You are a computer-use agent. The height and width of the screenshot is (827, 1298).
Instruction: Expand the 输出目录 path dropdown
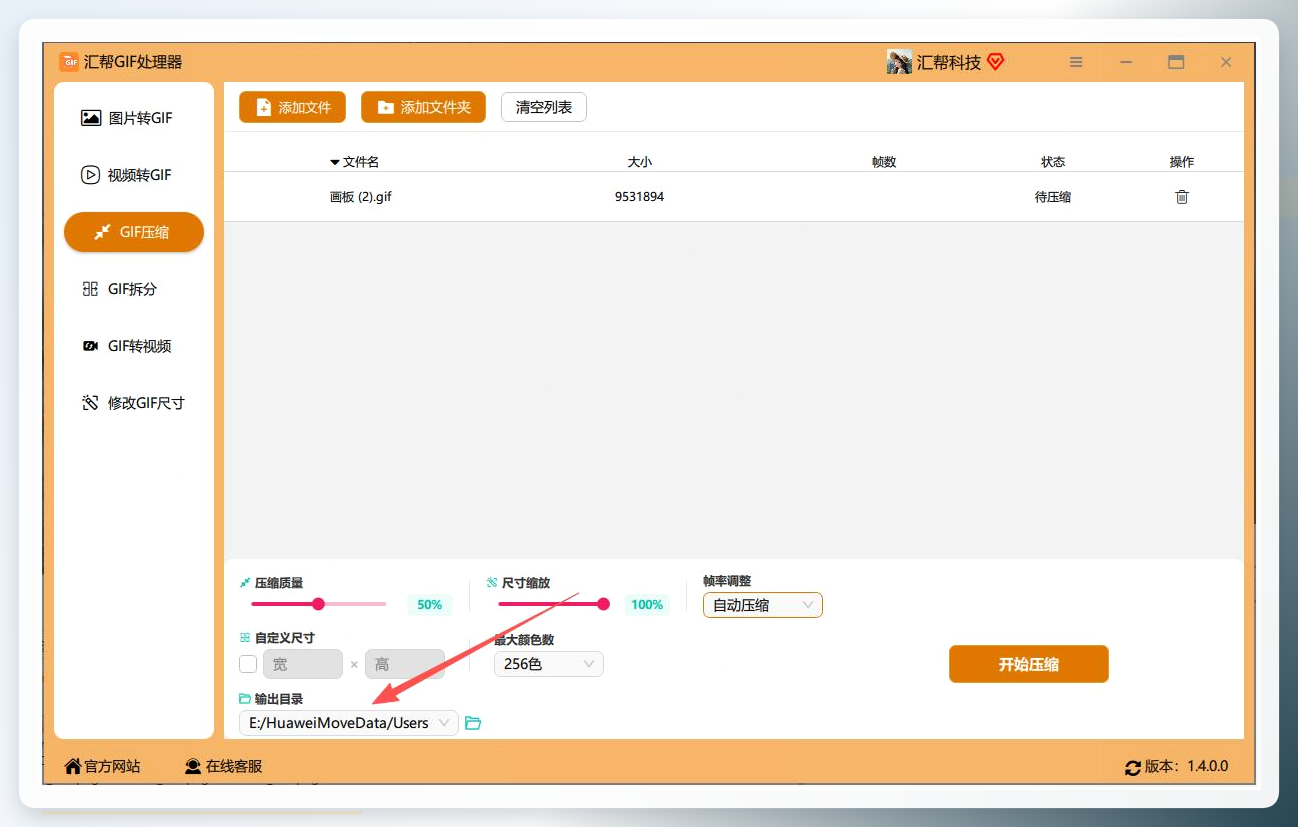[x=348, y=723]
